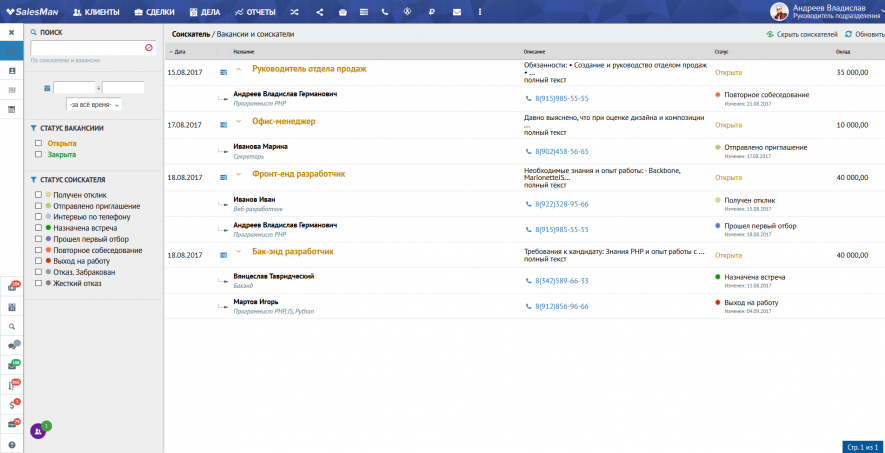Click the ruble currency icon in top bar
The image size is (885, 453).
[431, 12]
